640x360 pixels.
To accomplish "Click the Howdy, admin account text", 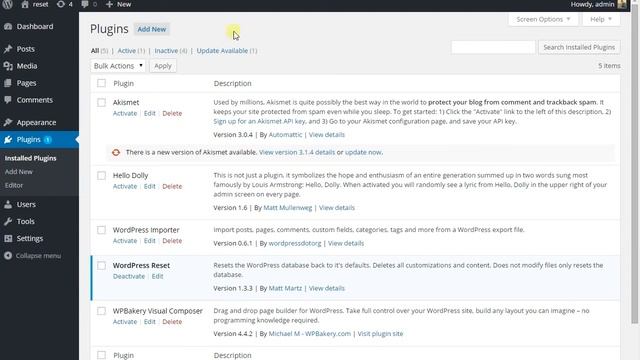I will click(592, 4).
